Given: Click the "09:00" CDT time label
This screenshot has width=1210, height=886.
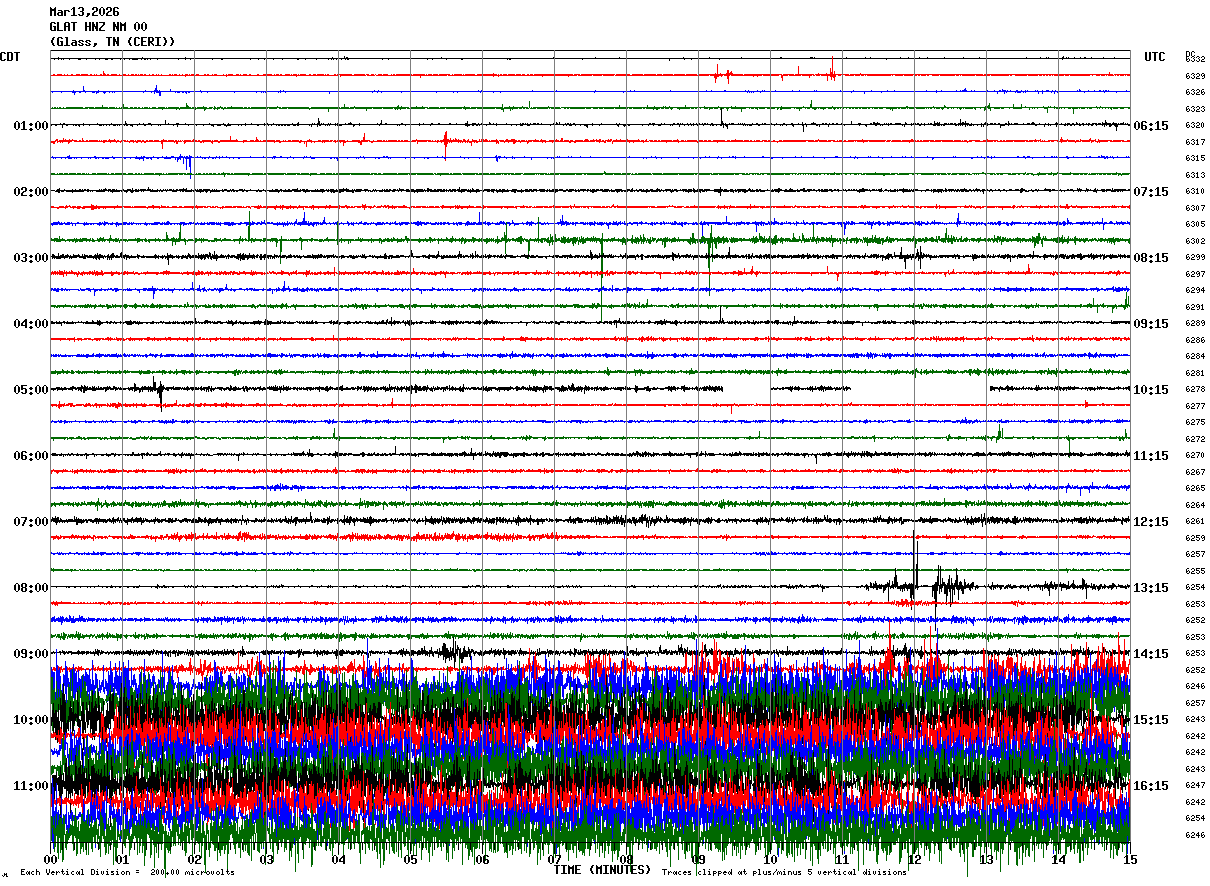Looking at the screenshot, I should coord(31,654).
